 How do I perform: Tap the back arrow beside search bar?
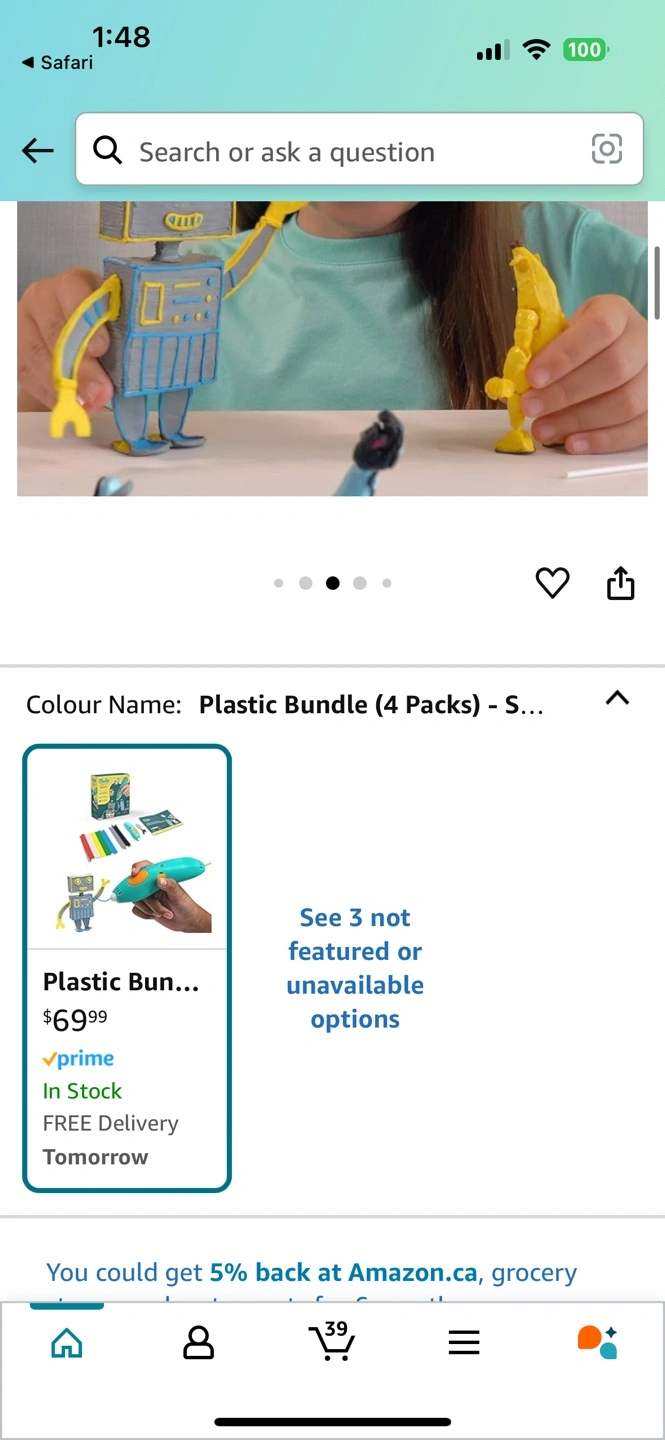38,150
